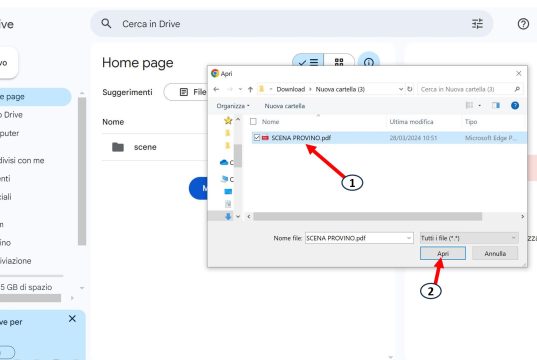This screenshot has width=537, height=360.
Task: Click the file dialog Back arrow
Action: 216,89
